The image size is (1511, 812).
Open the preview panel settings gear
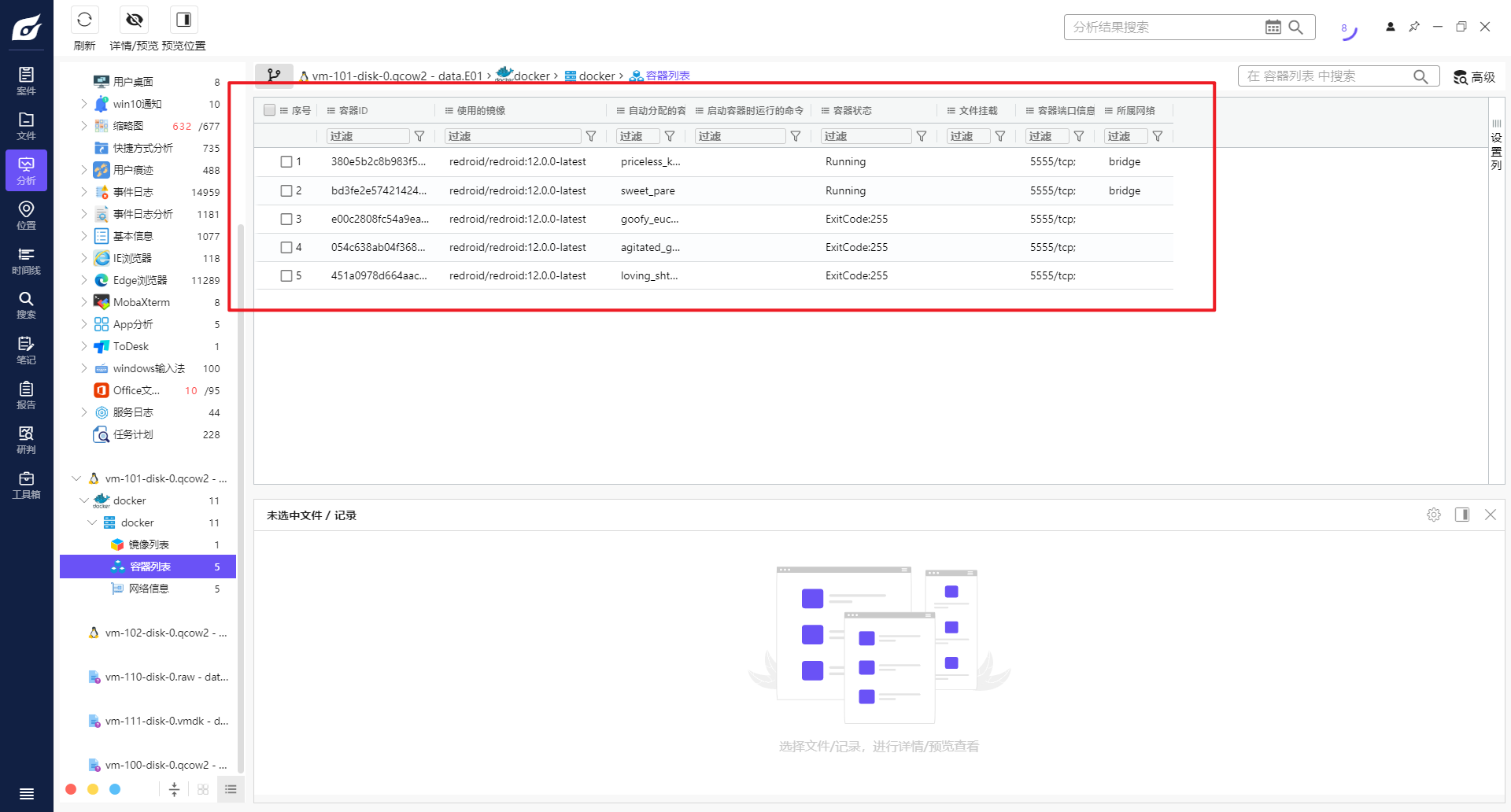[1434, 515]
